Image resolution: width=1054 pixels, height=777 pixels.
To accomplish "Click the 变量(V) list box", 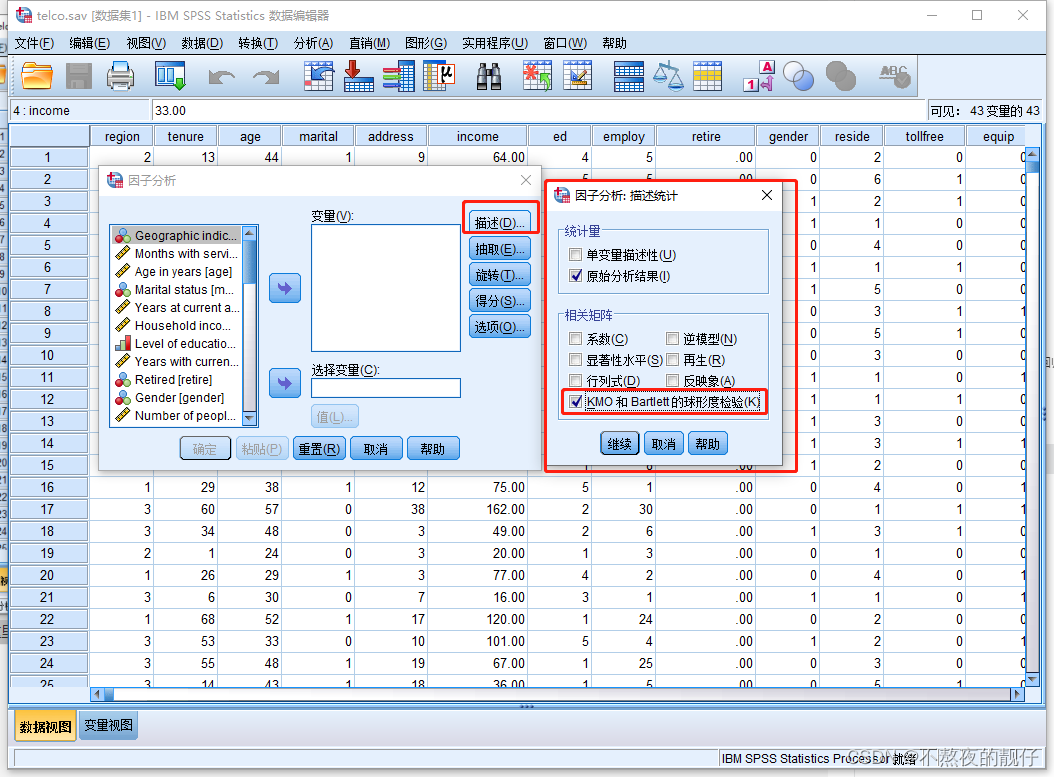I will click(386, 288).
